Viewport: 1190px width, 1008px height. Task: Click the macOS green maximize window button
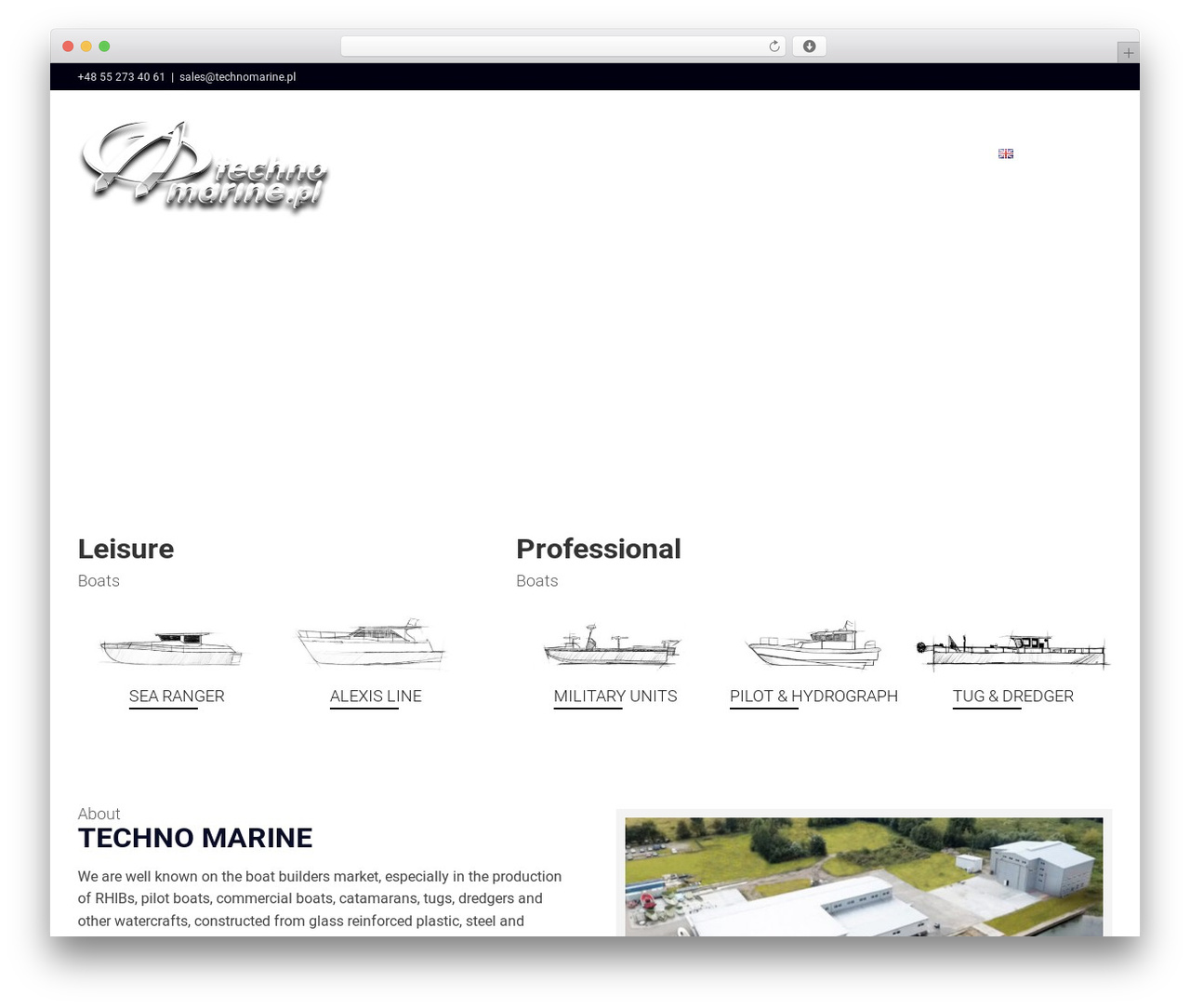click(x=104, y=46)
